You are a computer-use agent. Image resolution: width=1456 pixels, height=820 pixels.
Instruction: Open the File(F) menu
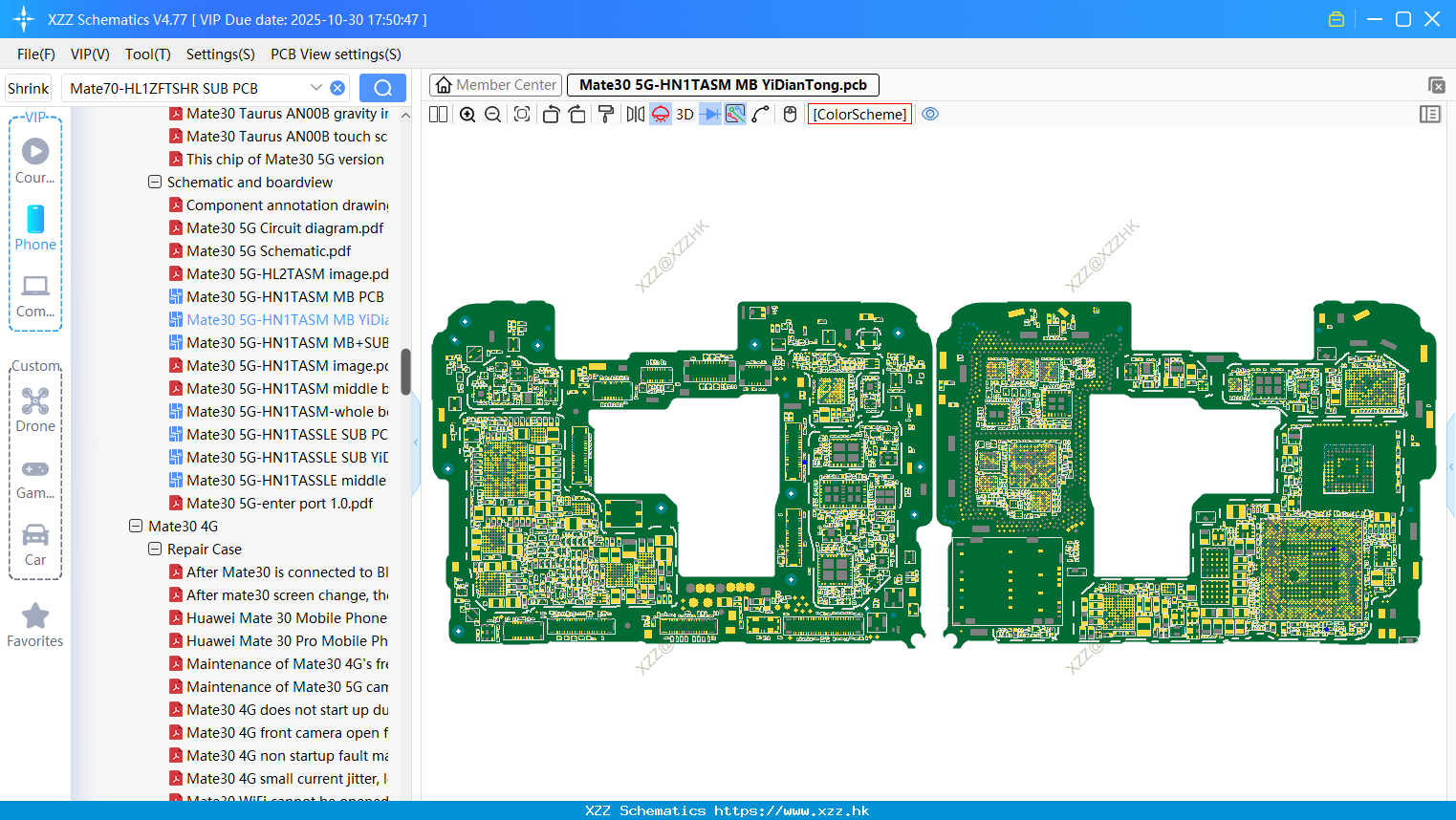coord(36,54)
